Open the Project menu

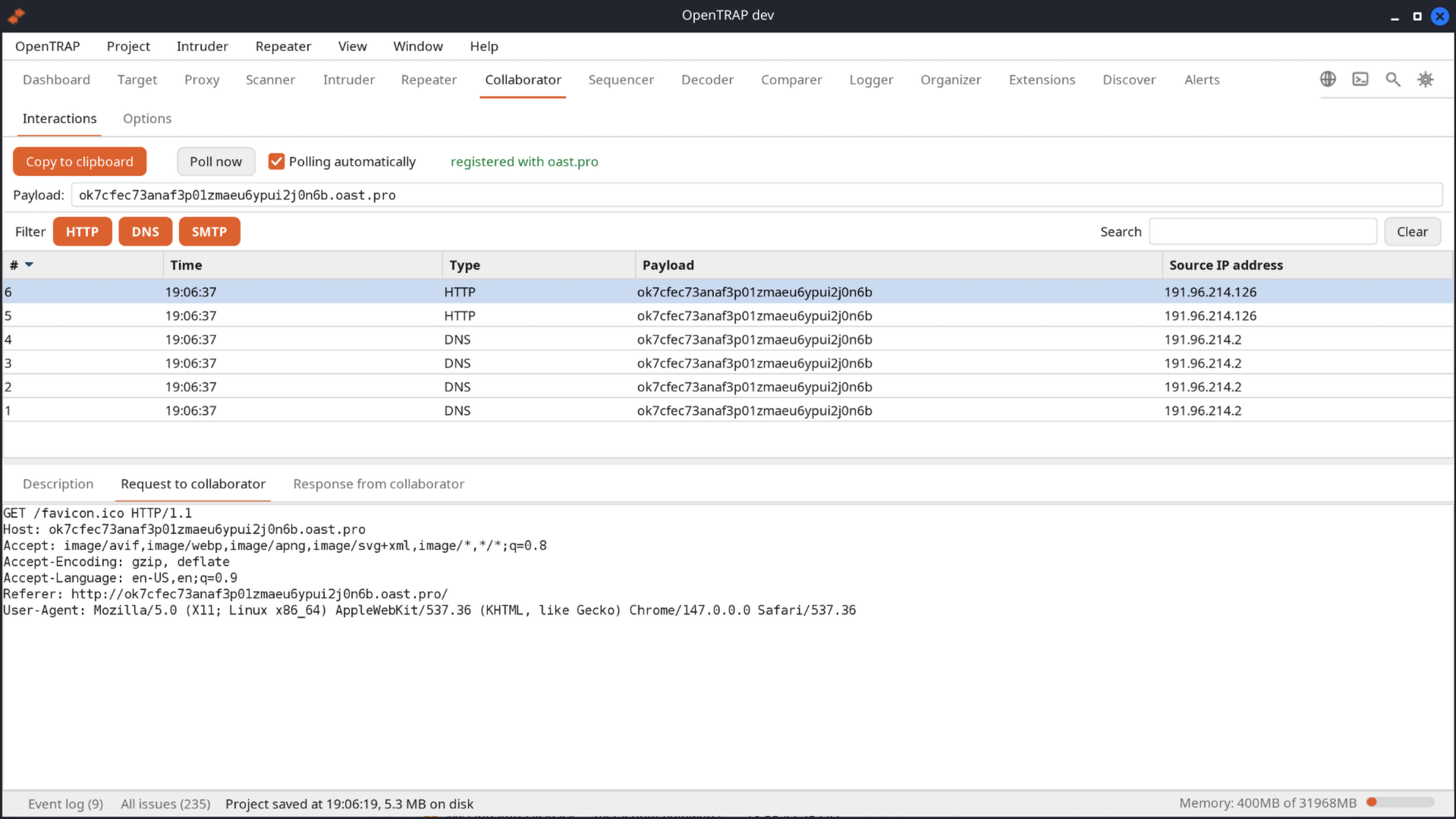tap(128, 46)
